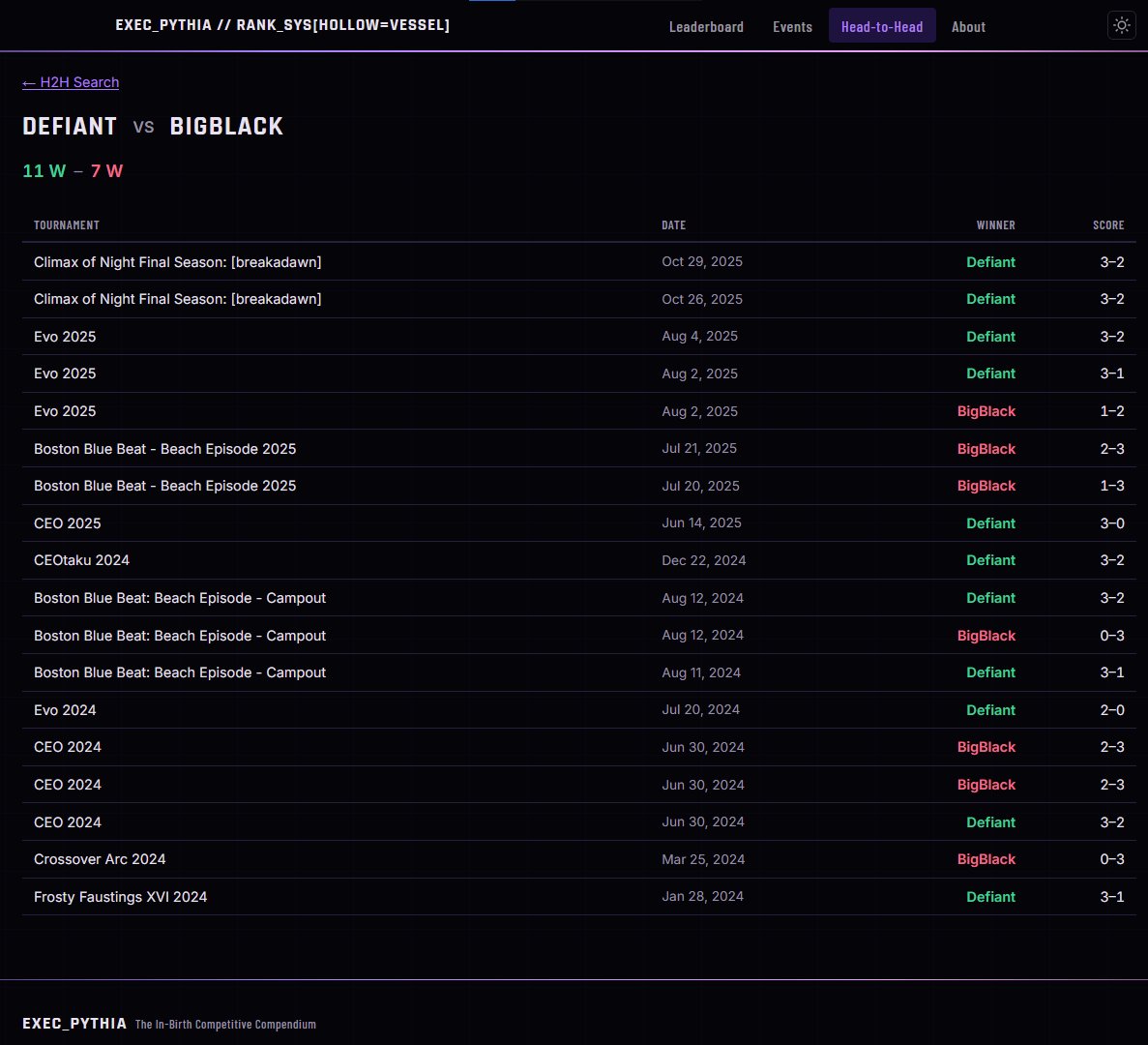This screenshot has width=1148, height=1045.
Task: Click the DATE column header
Action: coord(673,224)
